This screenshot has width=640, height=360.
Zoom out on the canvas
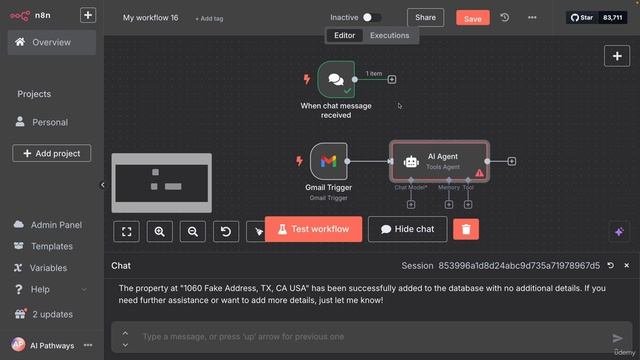[x=193, y=232]
